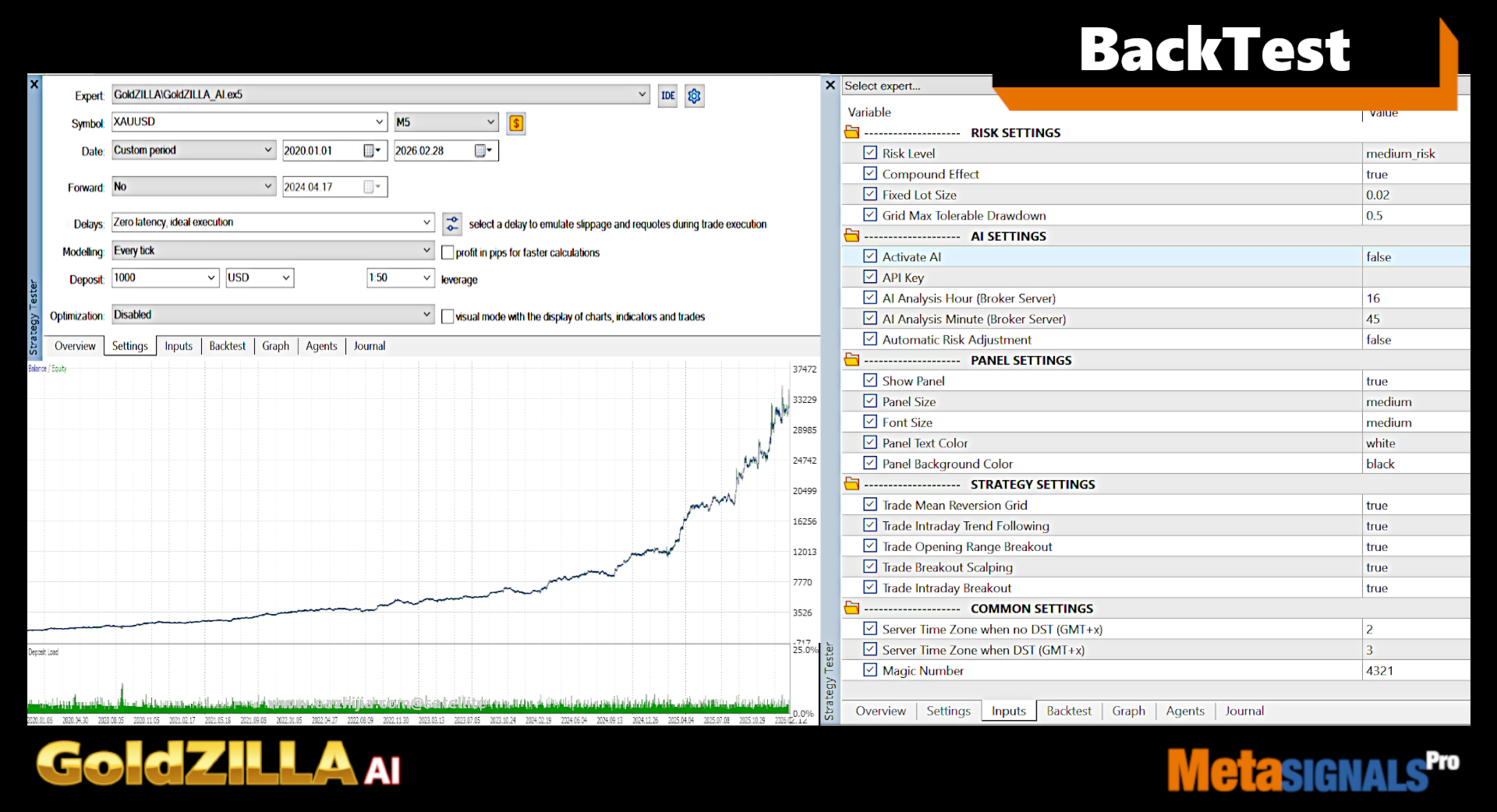This screenshot has height=812, width=1497.
Task: Open forward date calendar picker
Action: pyautogui.click(x=372, y=187)
